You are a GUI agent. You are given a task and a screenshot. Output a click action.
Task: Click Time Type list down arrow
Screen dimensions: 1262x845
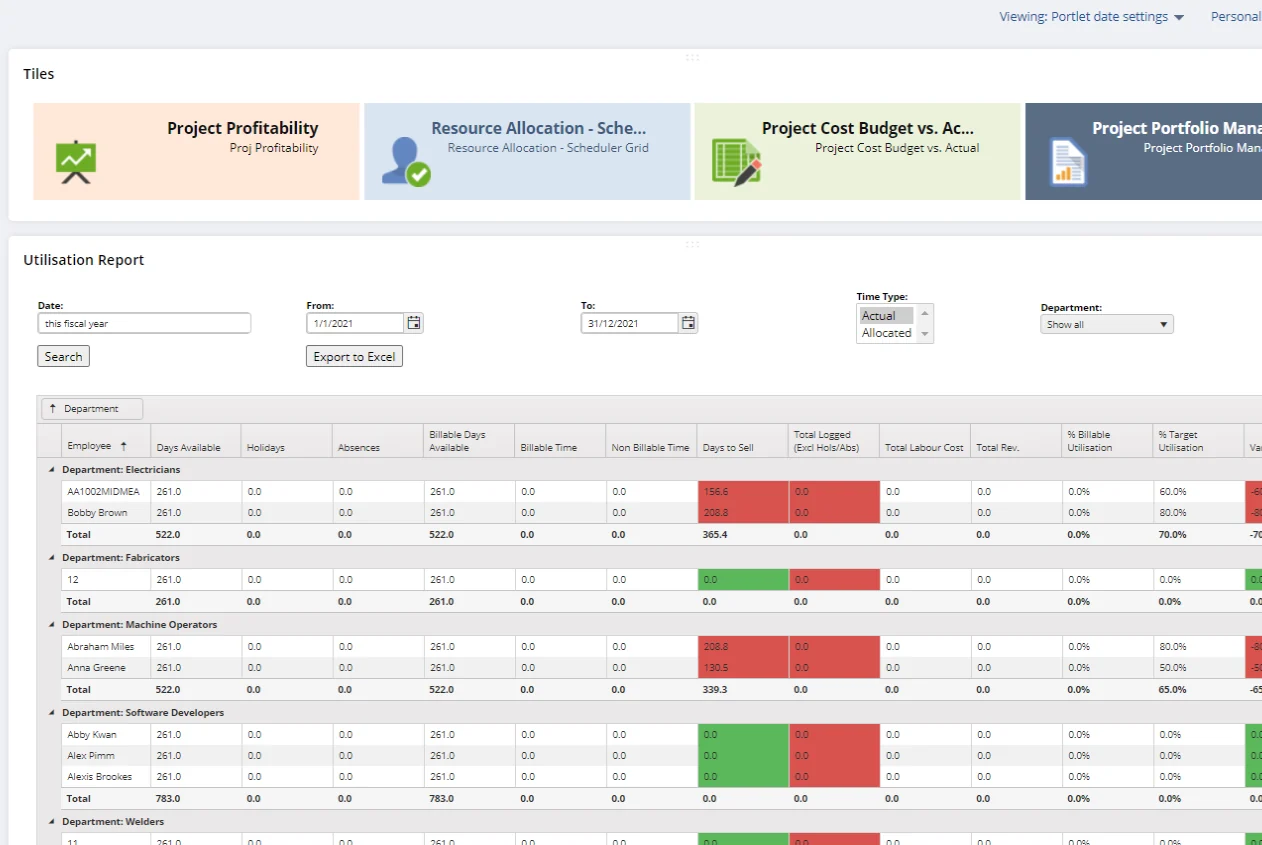[x=925, y=333]
